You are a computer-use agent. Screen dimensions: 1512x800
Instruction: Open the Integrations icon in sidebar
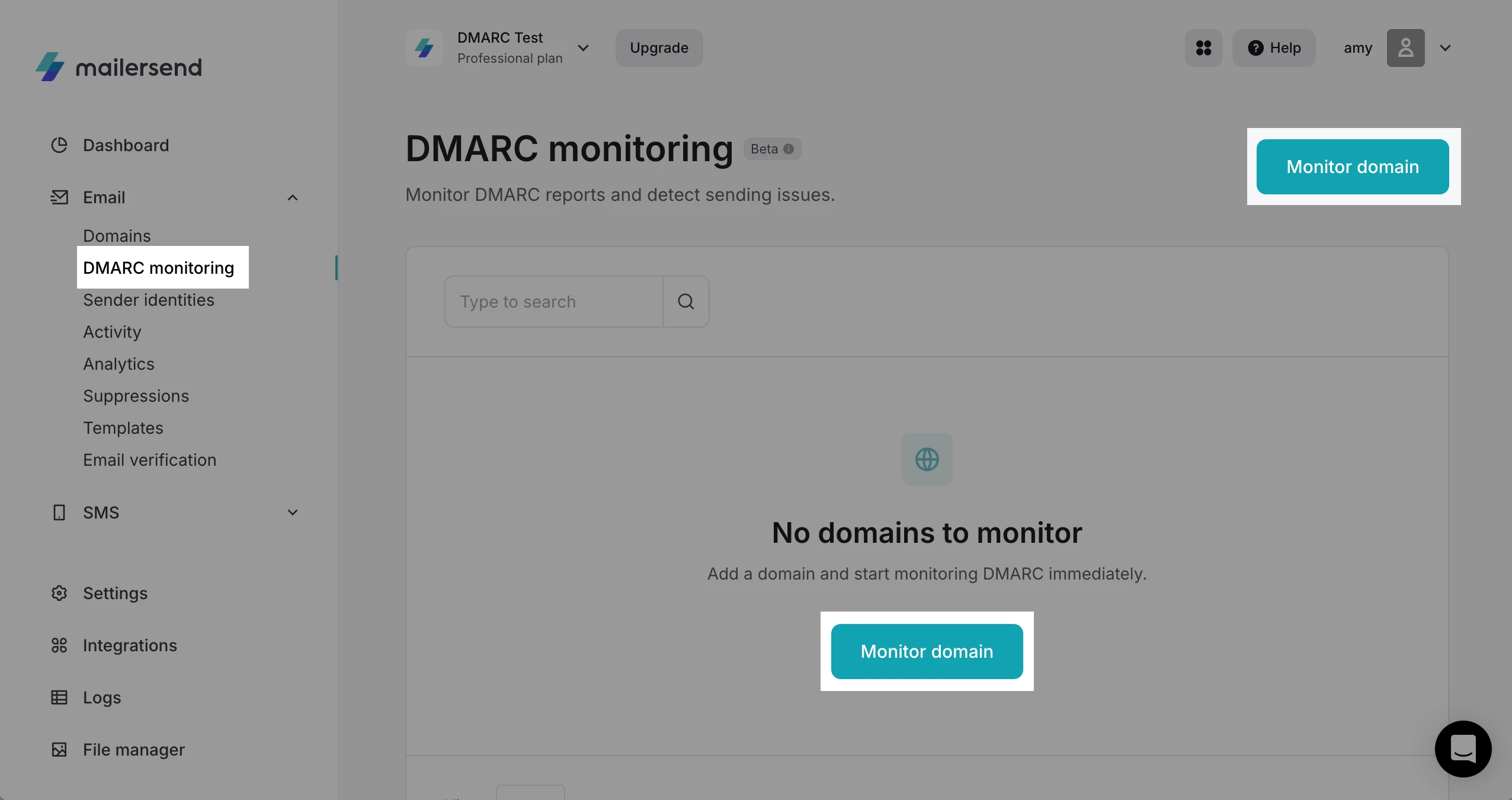click(x=59, y=645)
